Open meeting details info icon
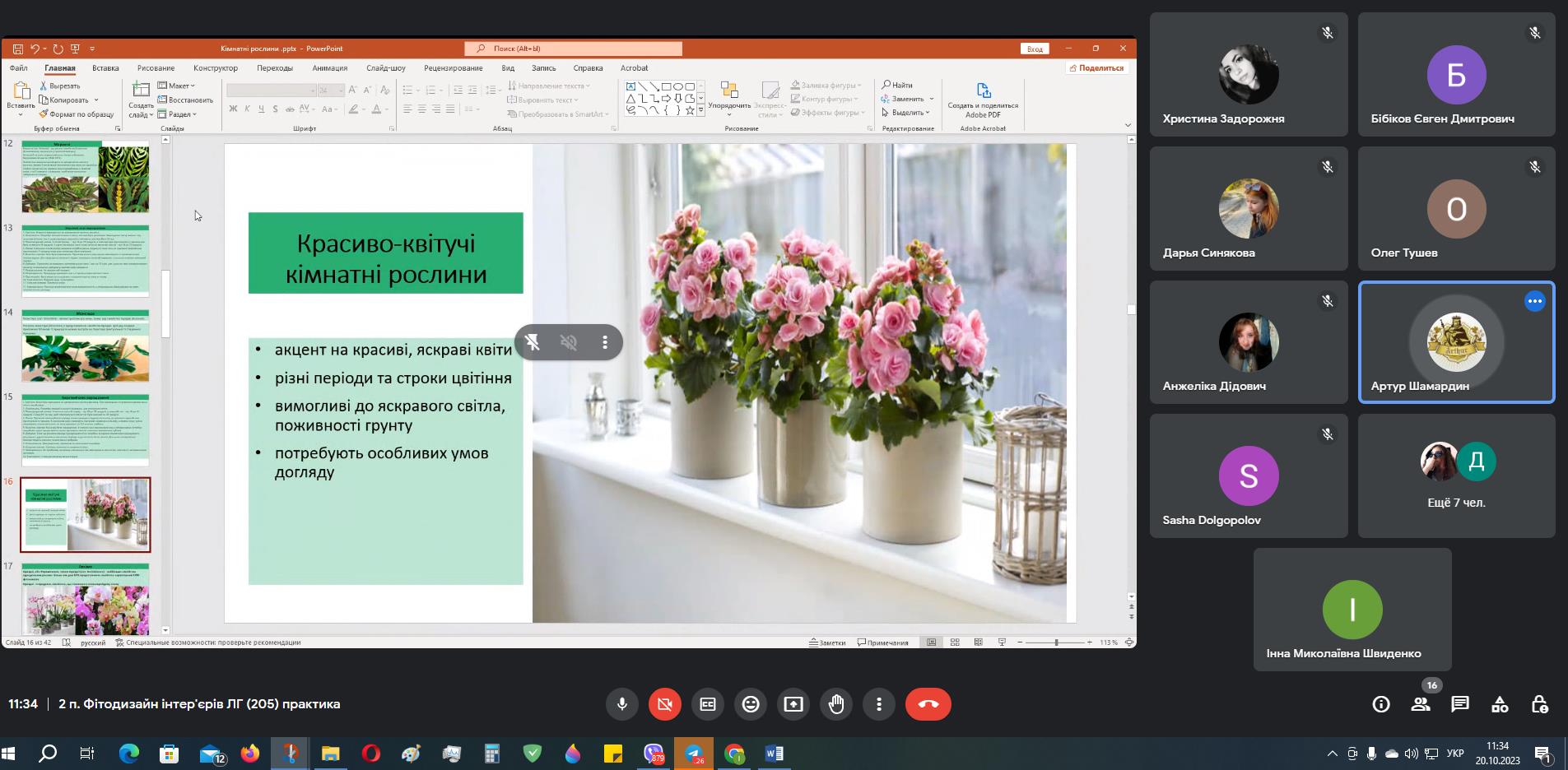The height and width of the screenshot is (770, 1568). (1381, 704)
